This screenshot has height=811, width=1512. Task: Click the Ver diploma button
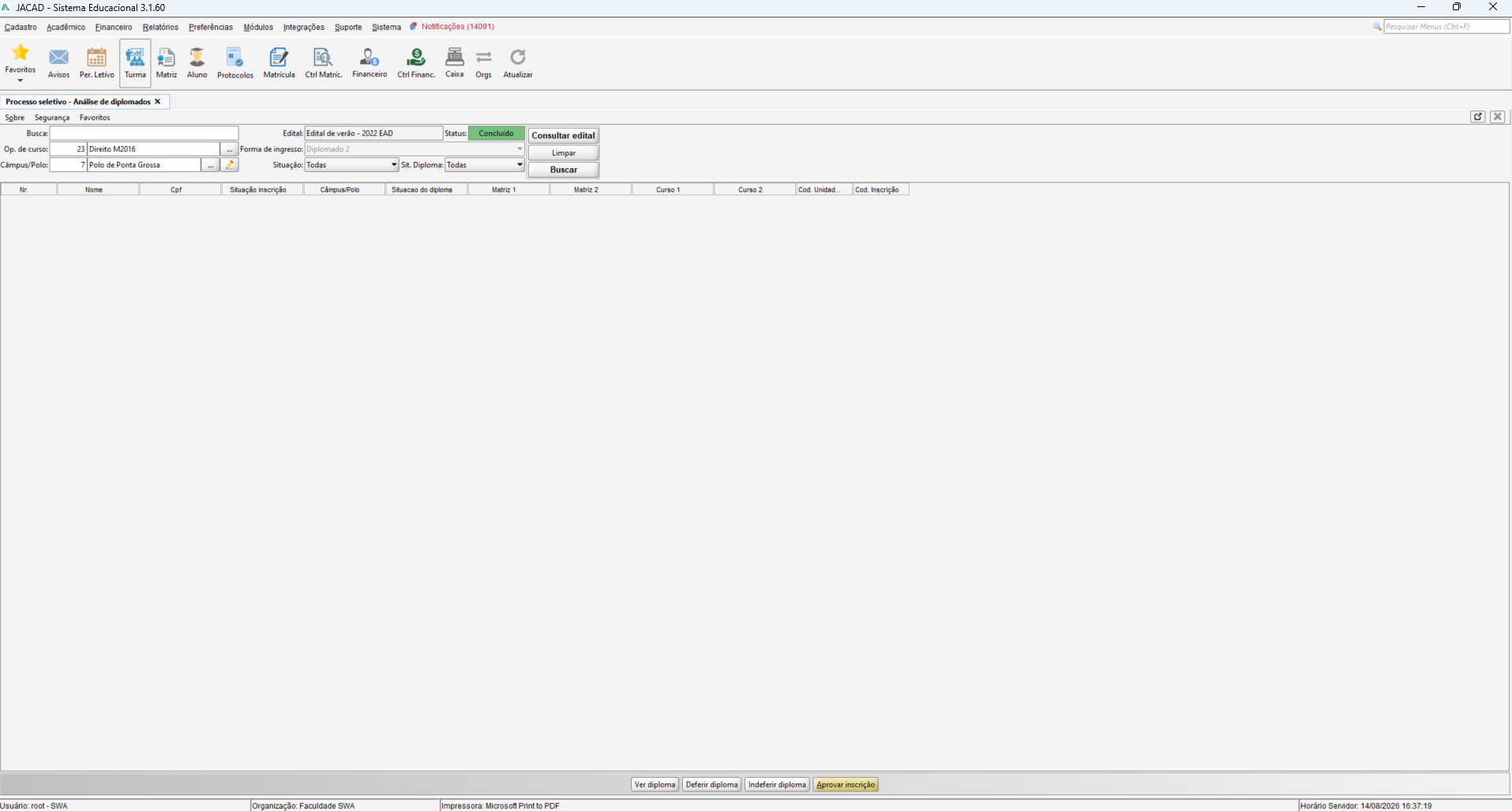655,785
